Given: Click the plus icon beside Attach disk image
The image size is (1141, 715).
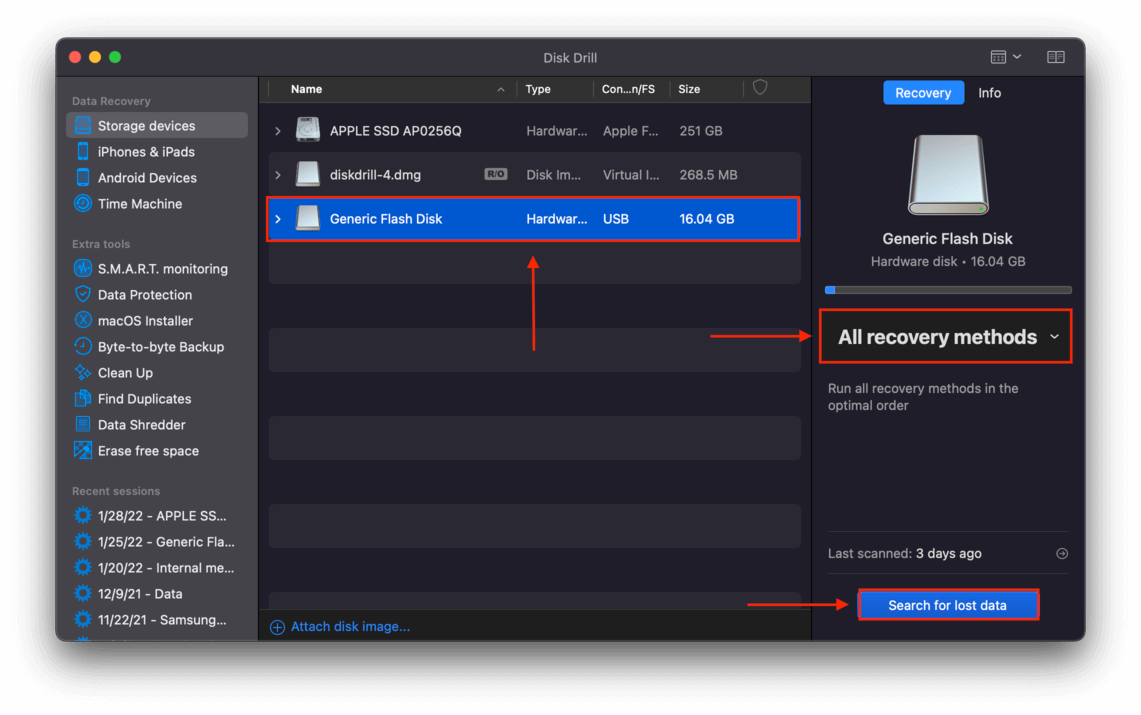Looking at the screenshot, I should coord(277,627).
